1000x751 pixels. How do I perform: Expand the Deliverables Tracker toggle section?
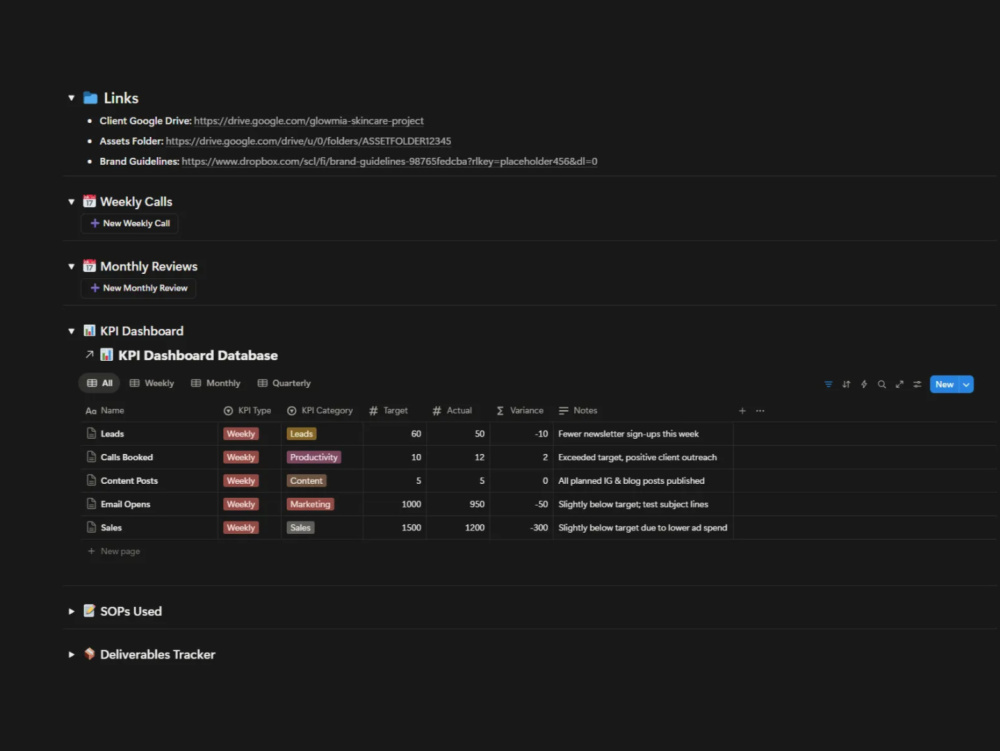tap(71, 655)
